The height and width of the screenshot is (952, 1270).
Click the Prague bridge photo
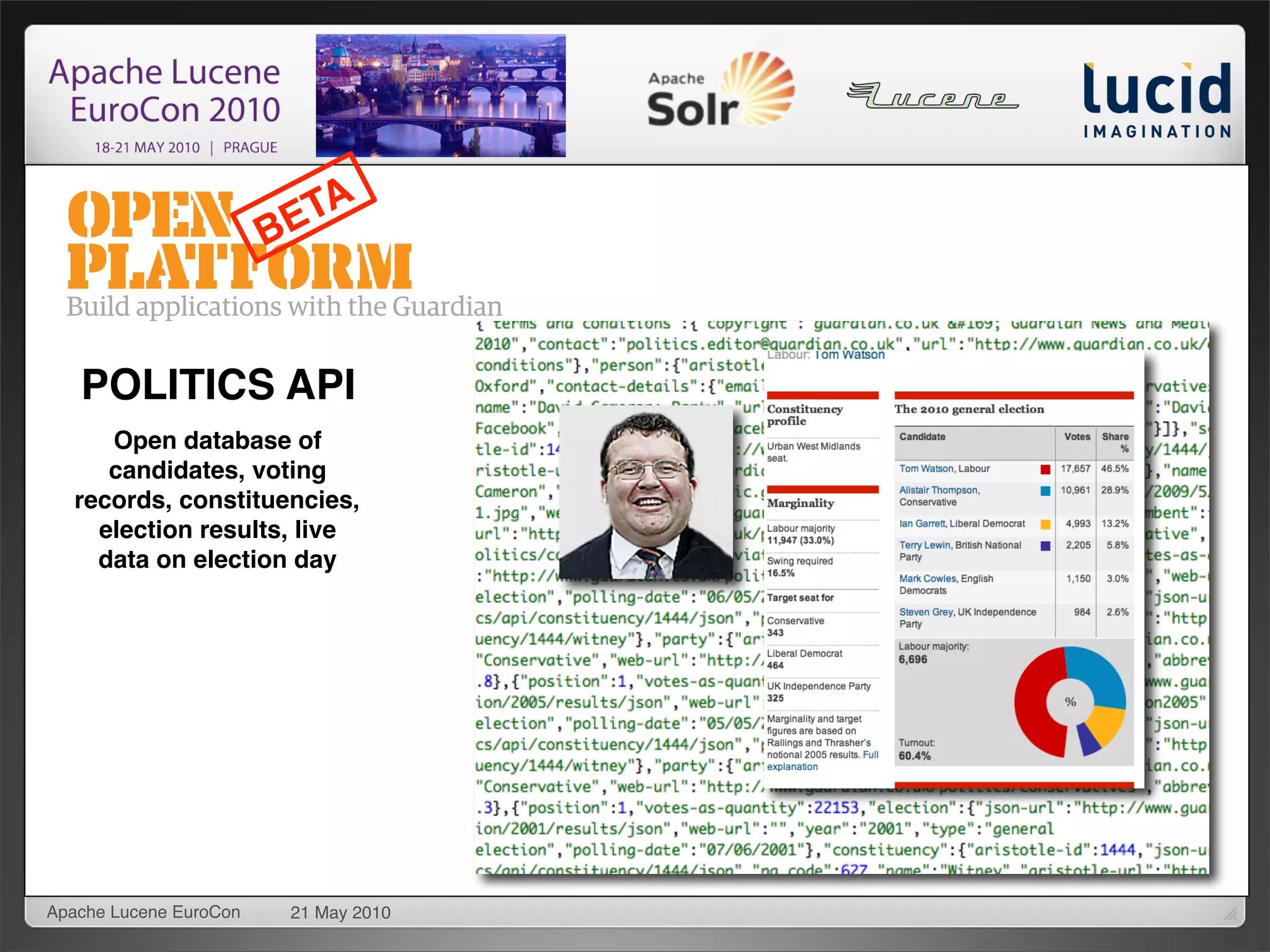pos(441,95)
